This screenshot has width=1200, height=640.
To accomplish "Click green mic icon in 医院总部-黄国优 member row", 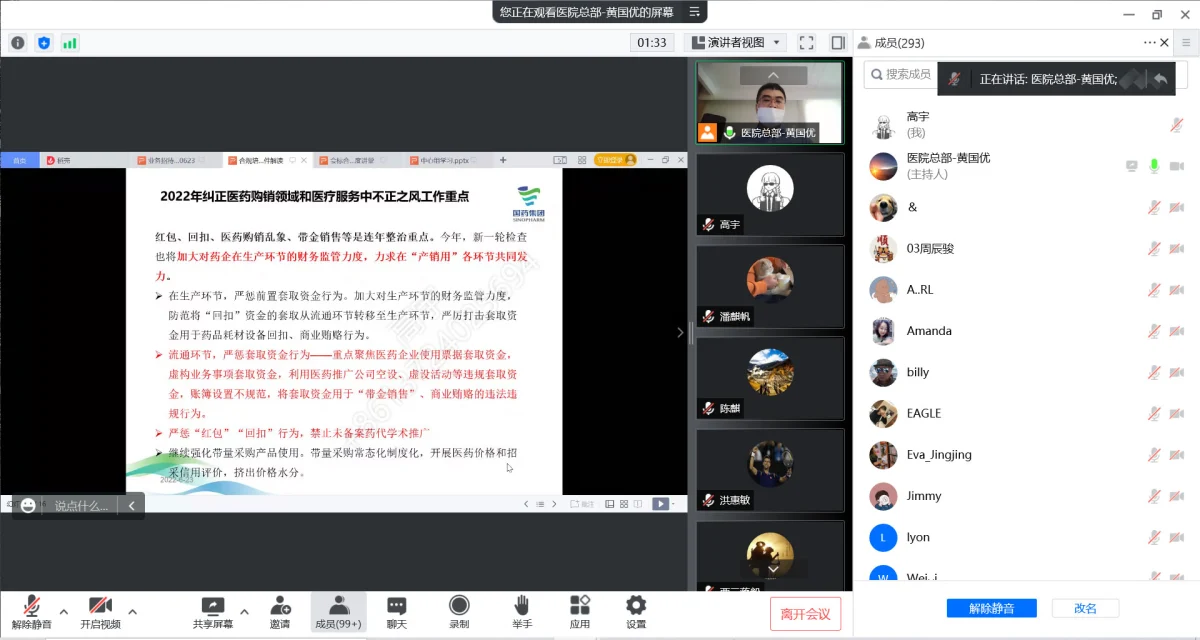I will click(1154, 166).
